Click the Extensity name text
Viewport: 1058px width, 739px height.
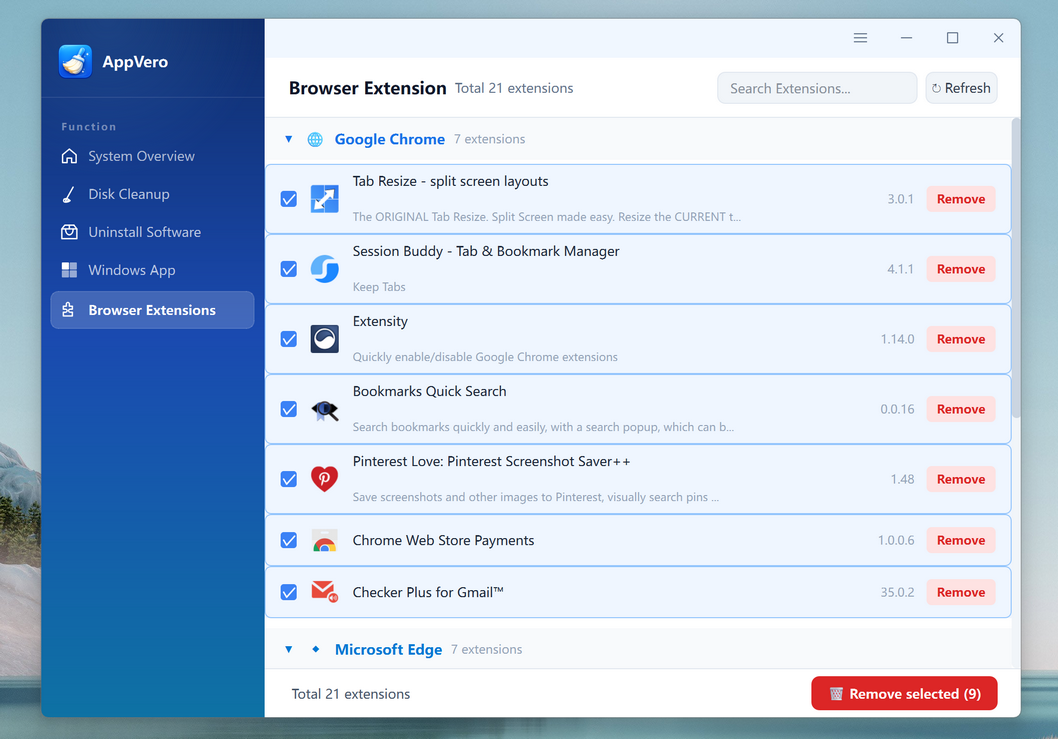pos(380,321)
